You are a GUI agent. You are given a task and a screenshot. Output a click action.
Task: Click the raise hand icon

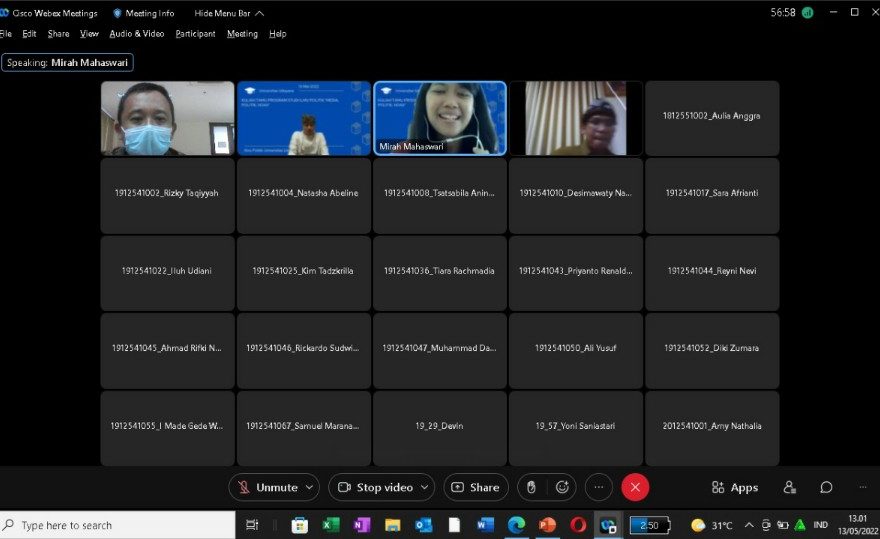(x=532, y=487)
